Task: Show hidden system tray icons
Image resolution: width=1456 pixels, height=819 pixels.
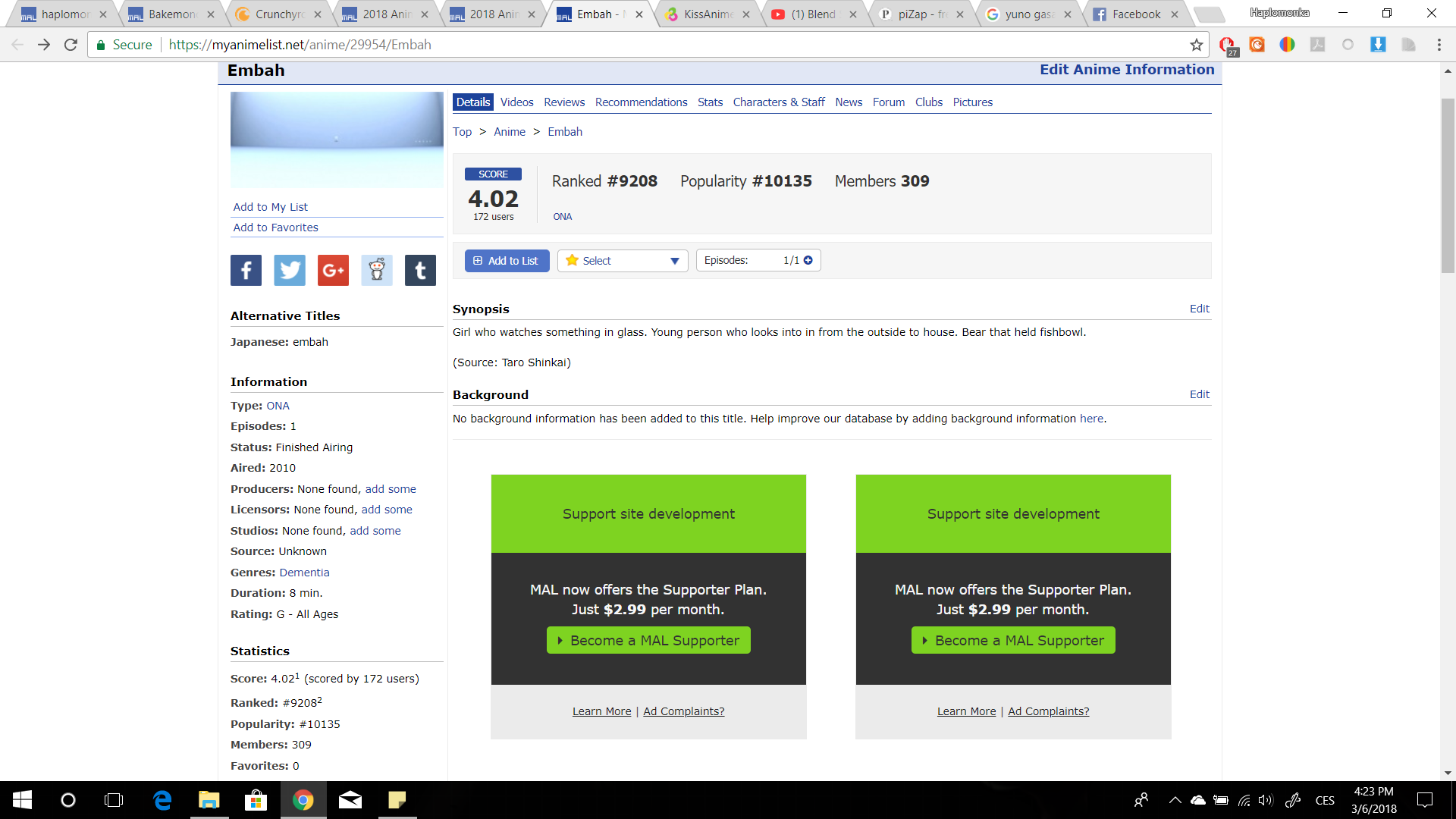Action: click(x=1175, y=800)
